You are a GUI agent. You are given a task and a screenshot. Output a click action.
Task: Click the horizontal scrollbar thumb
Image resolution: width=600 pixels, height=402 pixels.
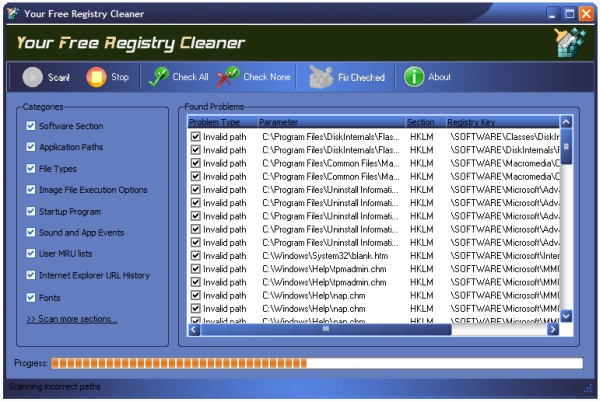pos(326,329)
